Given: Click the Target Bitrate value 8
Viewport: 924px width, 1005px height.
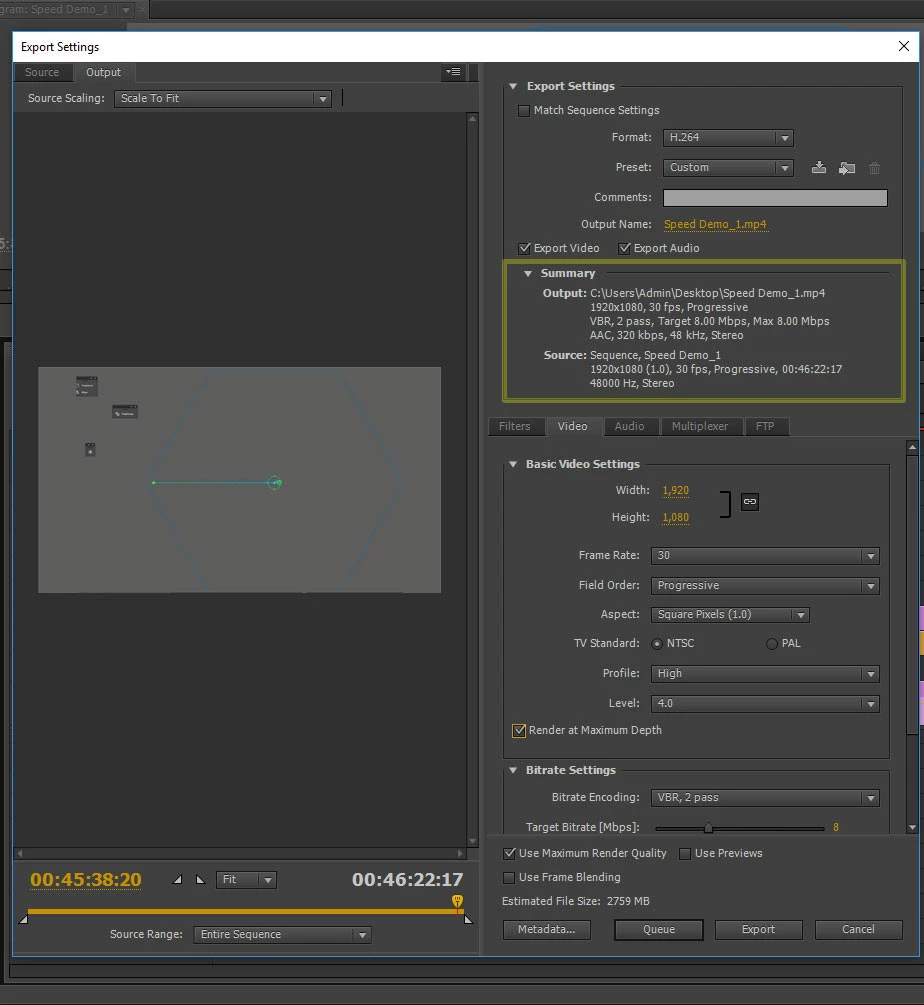Looking at the screenshot, I should point(836,827).
